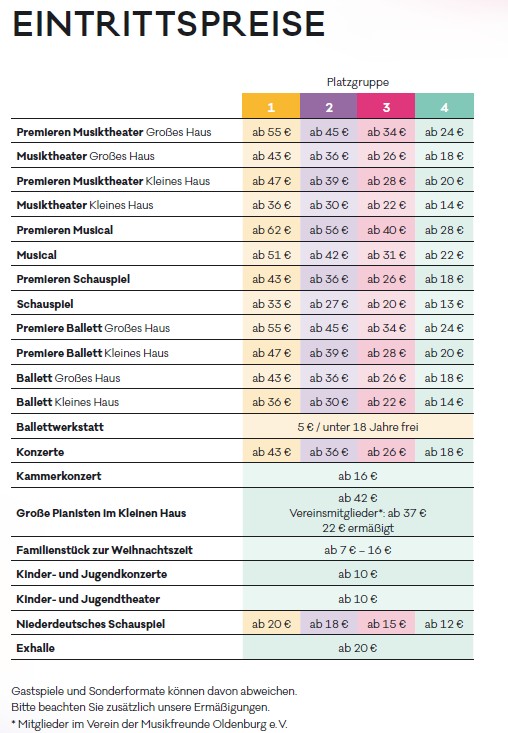The width and height of the screenshot is (508, 733).
Task: Select the Große Pianisten im Kleinen Haus label
Action: pyautogui.click(x=101, y=513)
